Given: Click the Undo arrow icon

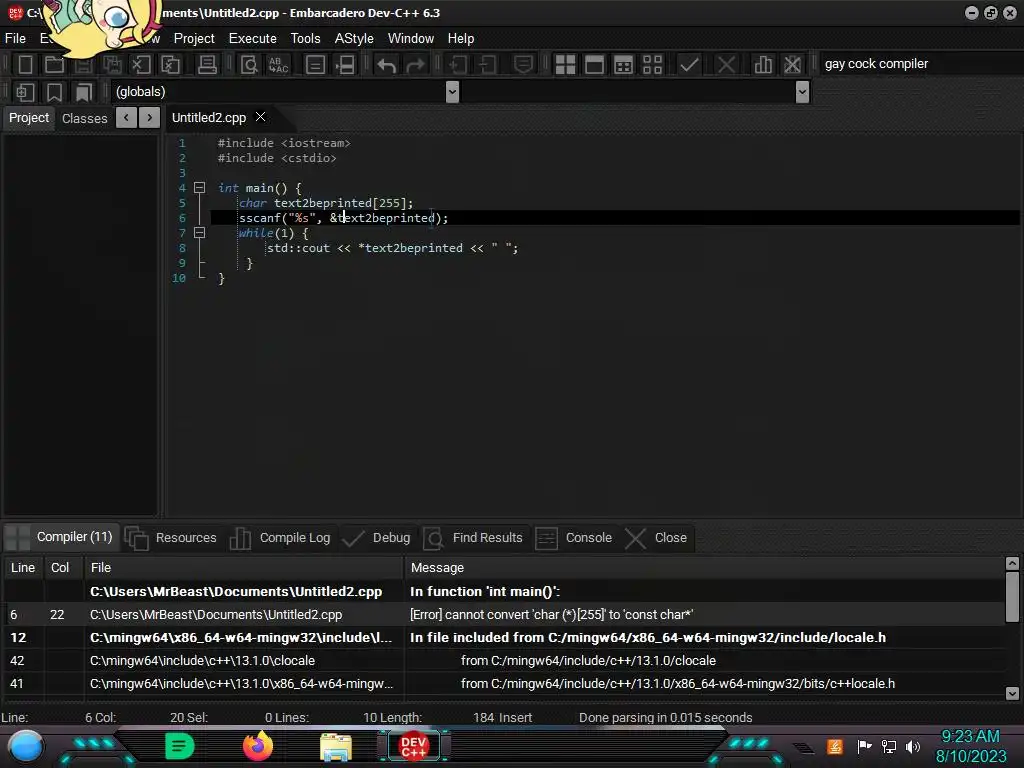Looking at the screenshot, I should 387,64.
